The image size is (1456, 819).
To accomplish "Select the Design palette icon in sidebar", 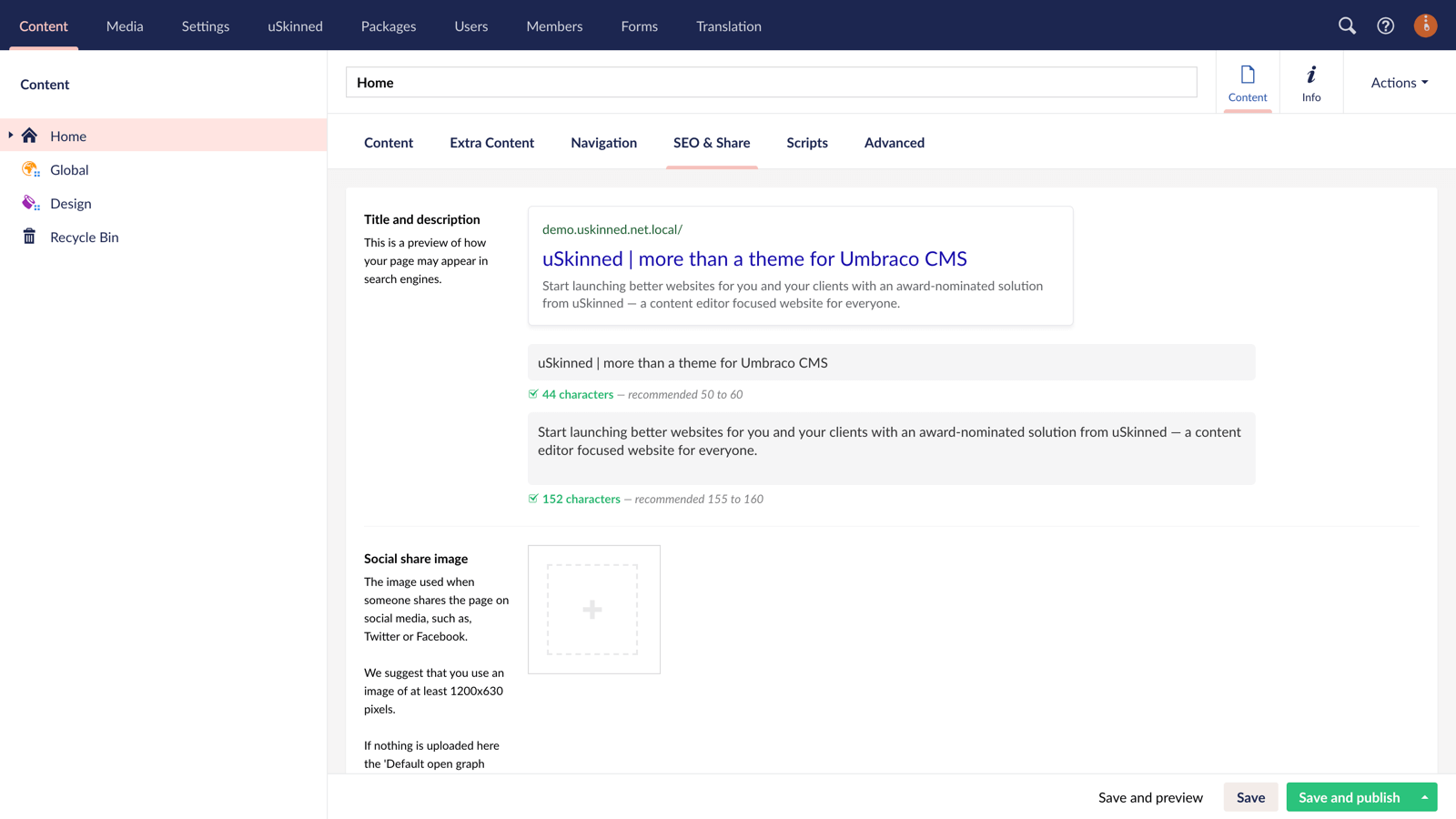I will (29, 203).
